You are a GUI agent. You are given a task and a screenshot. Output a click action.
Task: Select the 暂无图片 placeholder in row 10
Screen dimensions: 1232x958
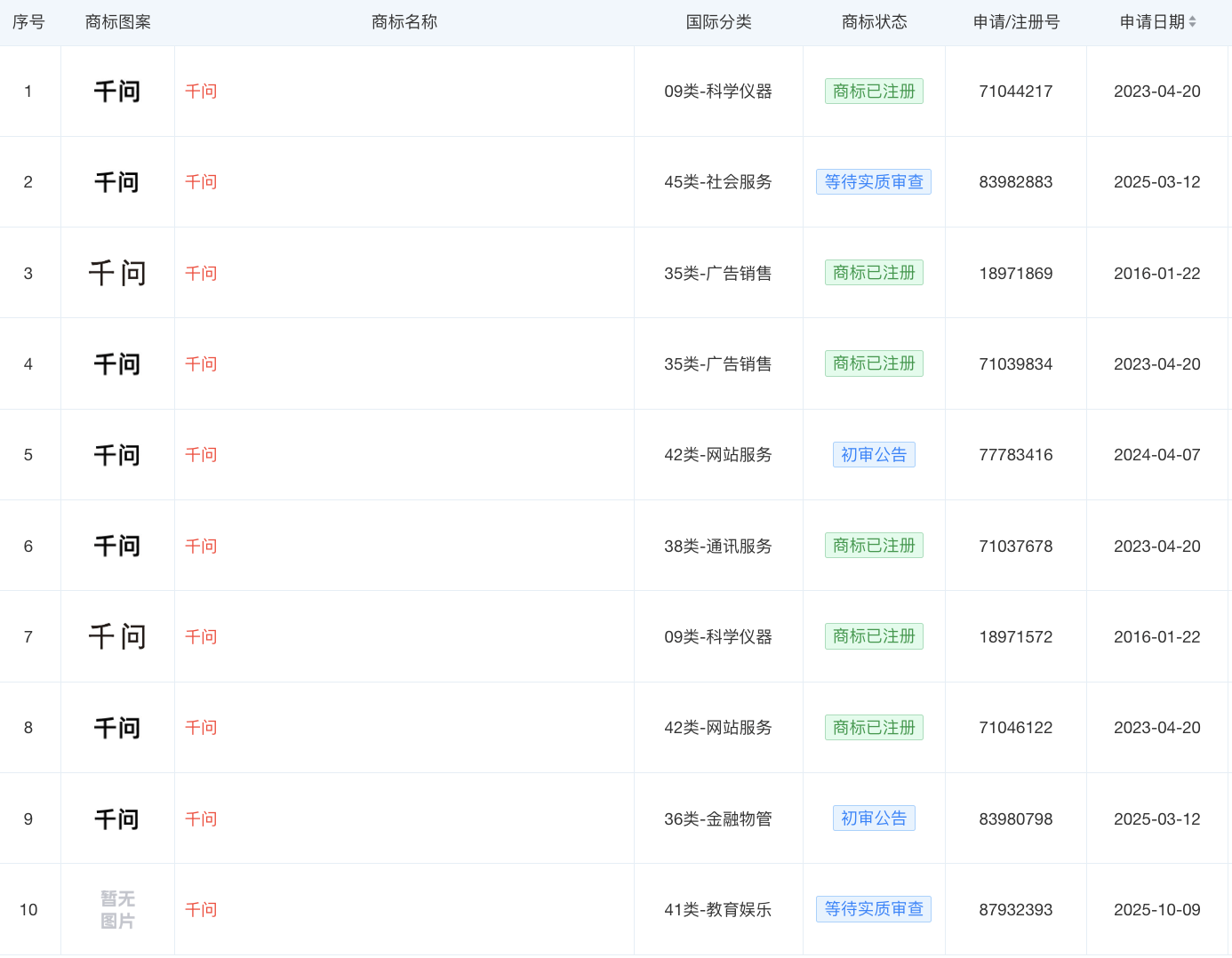(x=117, y=909)
